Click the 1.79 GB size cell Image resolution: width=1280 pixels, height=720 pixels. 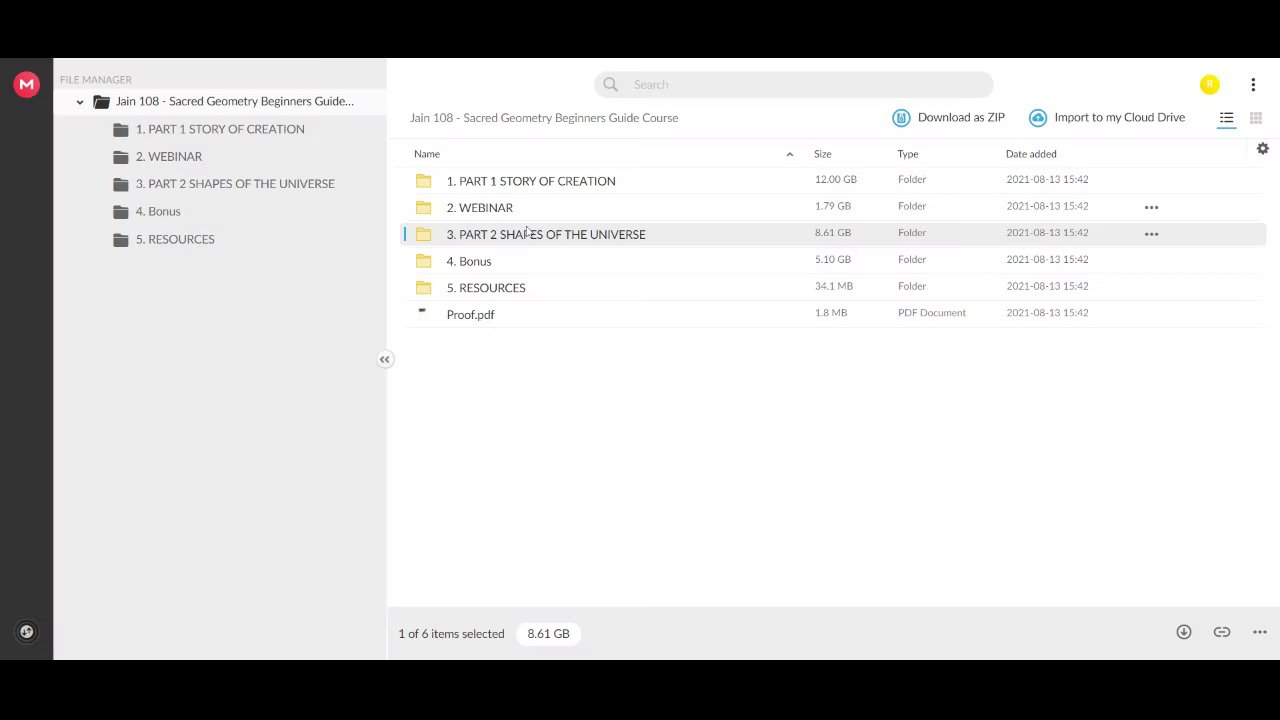(x=833, y=206)
